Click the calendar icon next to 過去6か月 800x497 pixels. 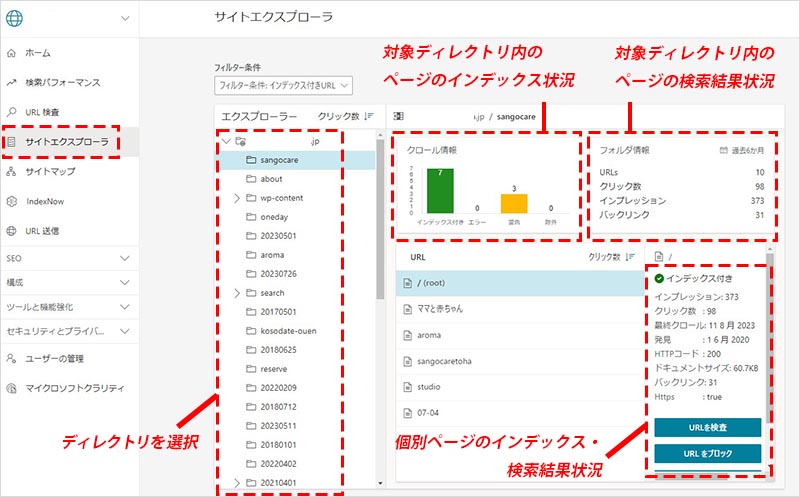click(x=724, y=150)
